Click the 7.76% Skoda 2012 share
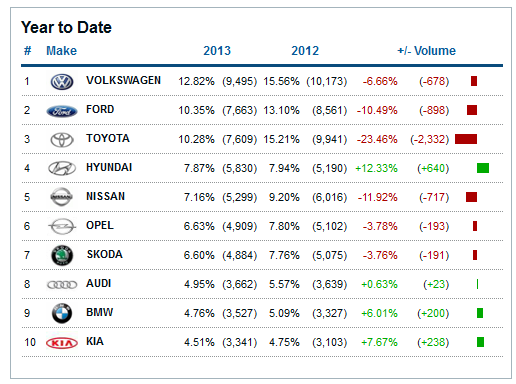The height and width of the screenshot is (384, 516). click(284, 255)
